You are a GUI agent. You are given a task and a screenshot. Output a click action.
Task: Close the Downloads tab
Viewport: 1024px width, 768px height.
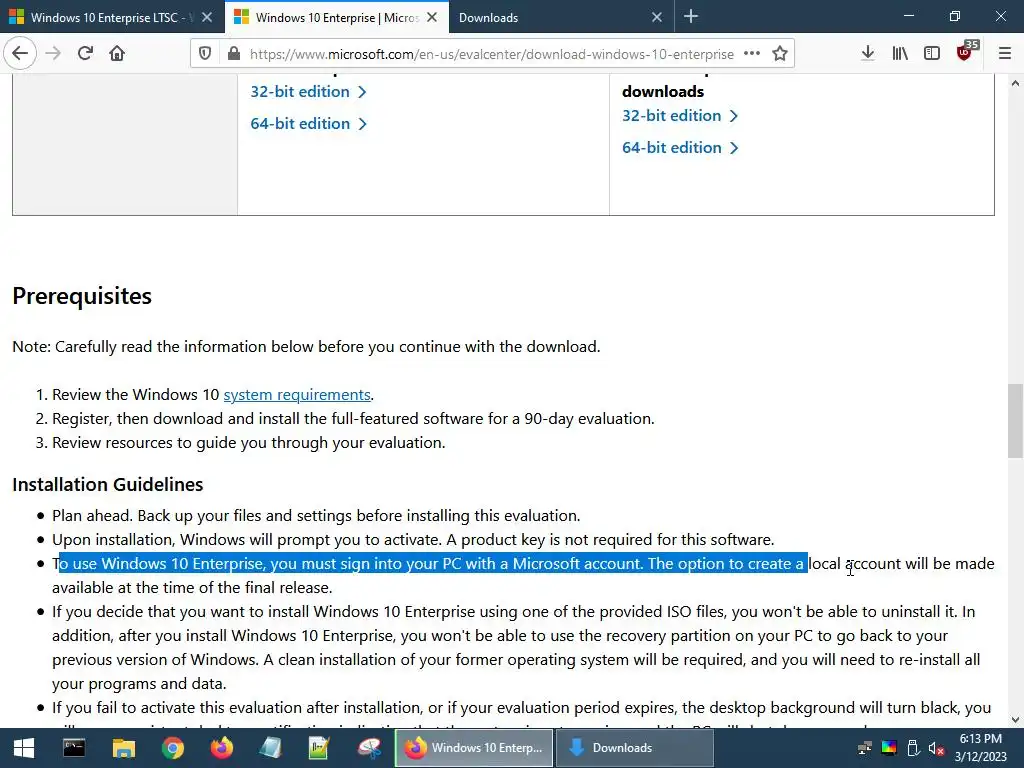[657, 18]
